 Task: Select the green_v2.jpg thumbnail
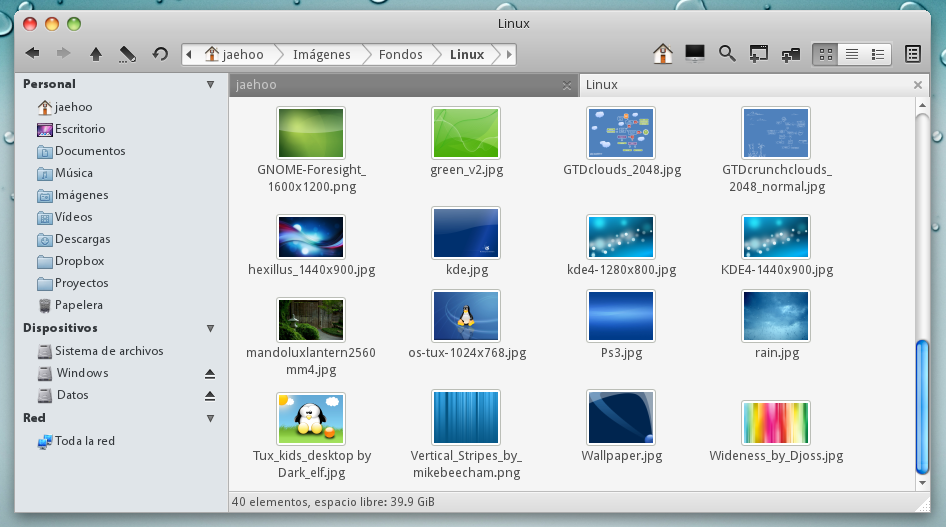point(466,133)
